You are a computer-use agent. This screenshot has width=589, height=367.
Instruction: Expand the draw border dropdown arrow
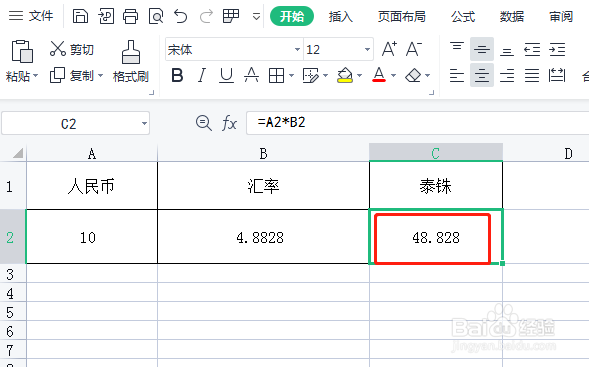click(325, 76)
